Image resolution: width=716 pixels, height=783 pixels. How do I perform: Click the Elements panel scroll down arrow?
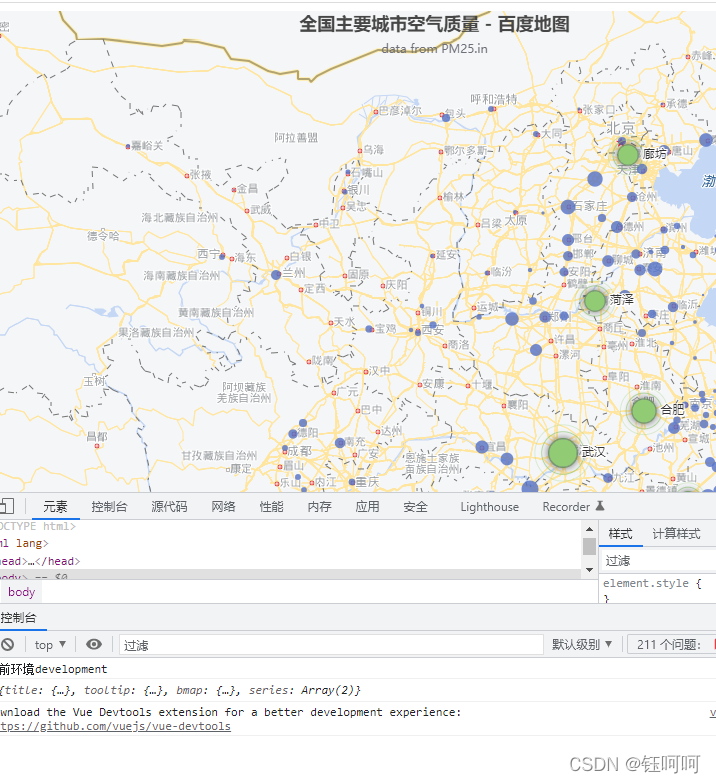tap(589, 570)
